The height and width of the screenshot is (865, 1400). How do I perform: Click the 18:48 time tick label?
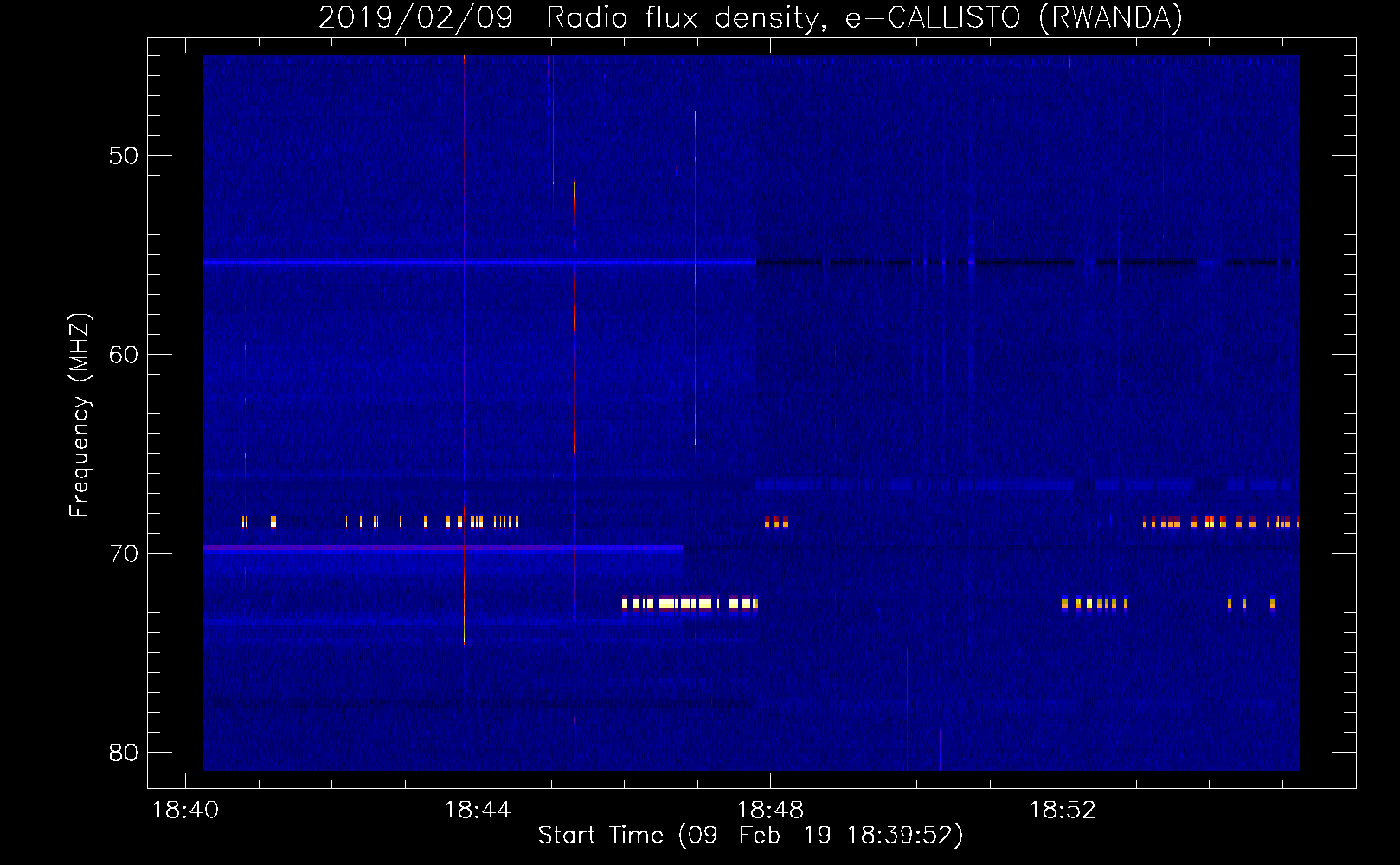tap(770, 811)
